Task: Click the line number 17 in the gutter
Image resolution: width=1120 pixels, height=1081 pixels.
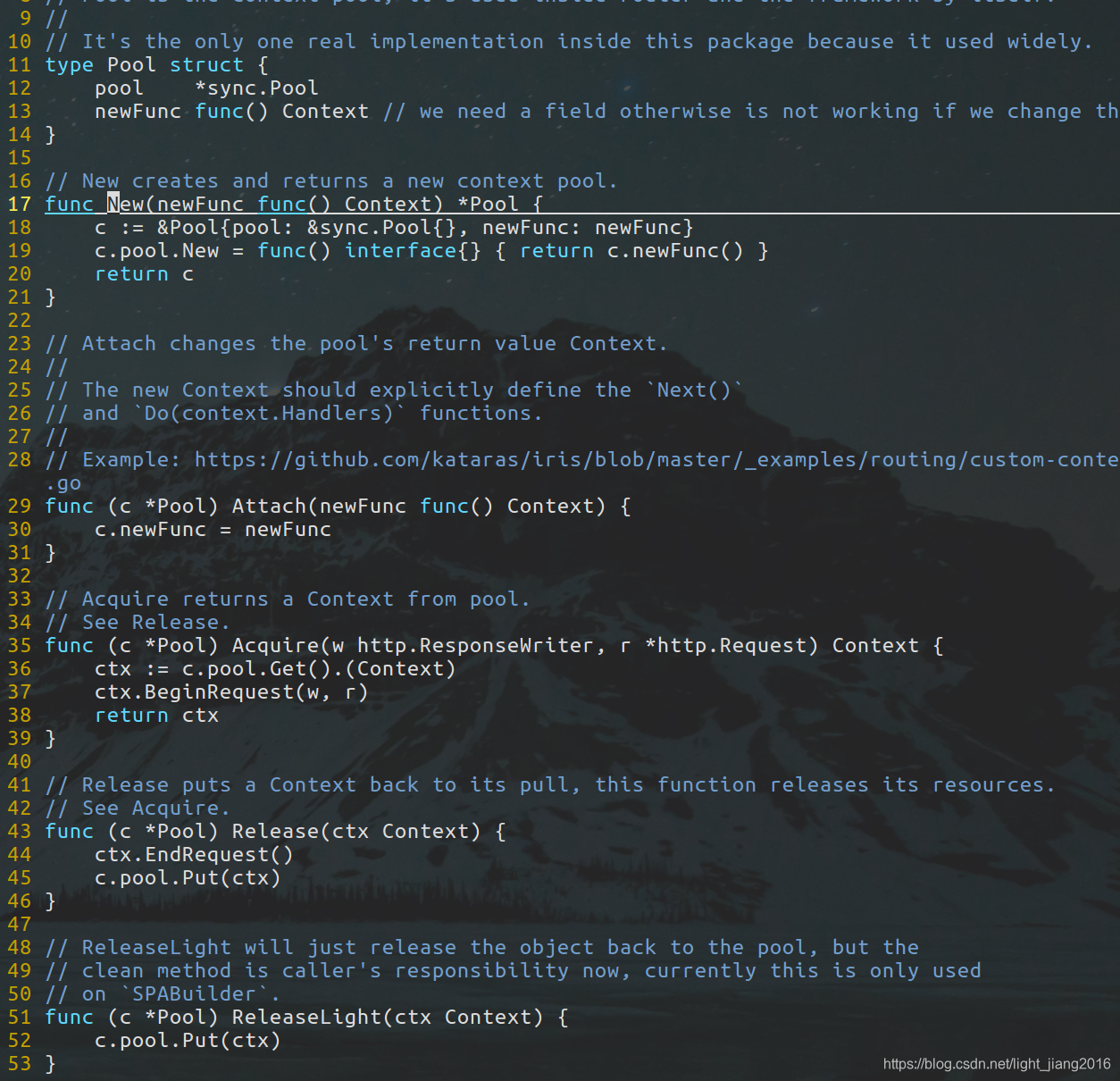Action: point(20,204)
